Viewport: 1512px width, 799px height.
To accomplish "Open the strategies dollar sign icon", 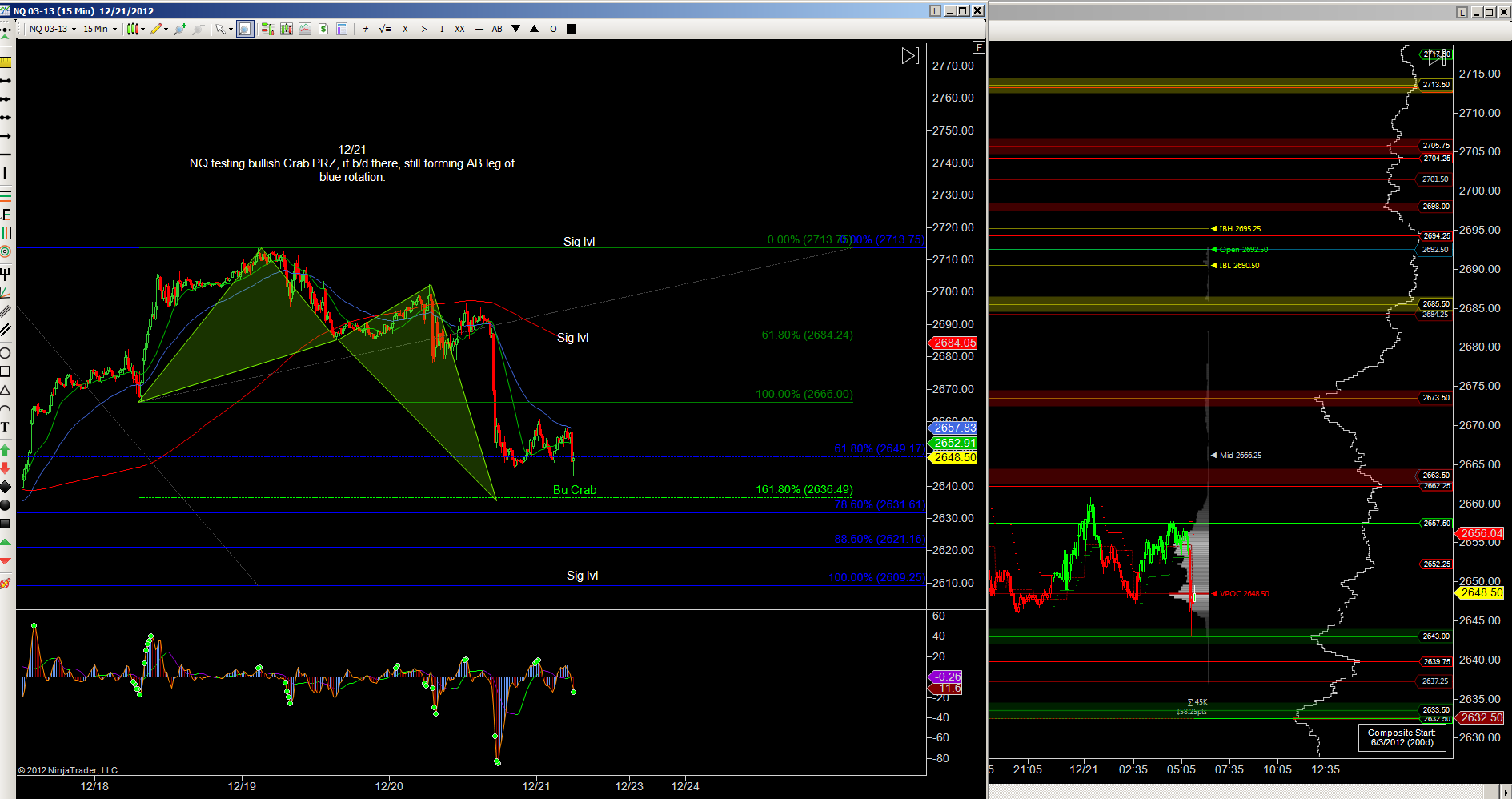I will click(323, 29).
